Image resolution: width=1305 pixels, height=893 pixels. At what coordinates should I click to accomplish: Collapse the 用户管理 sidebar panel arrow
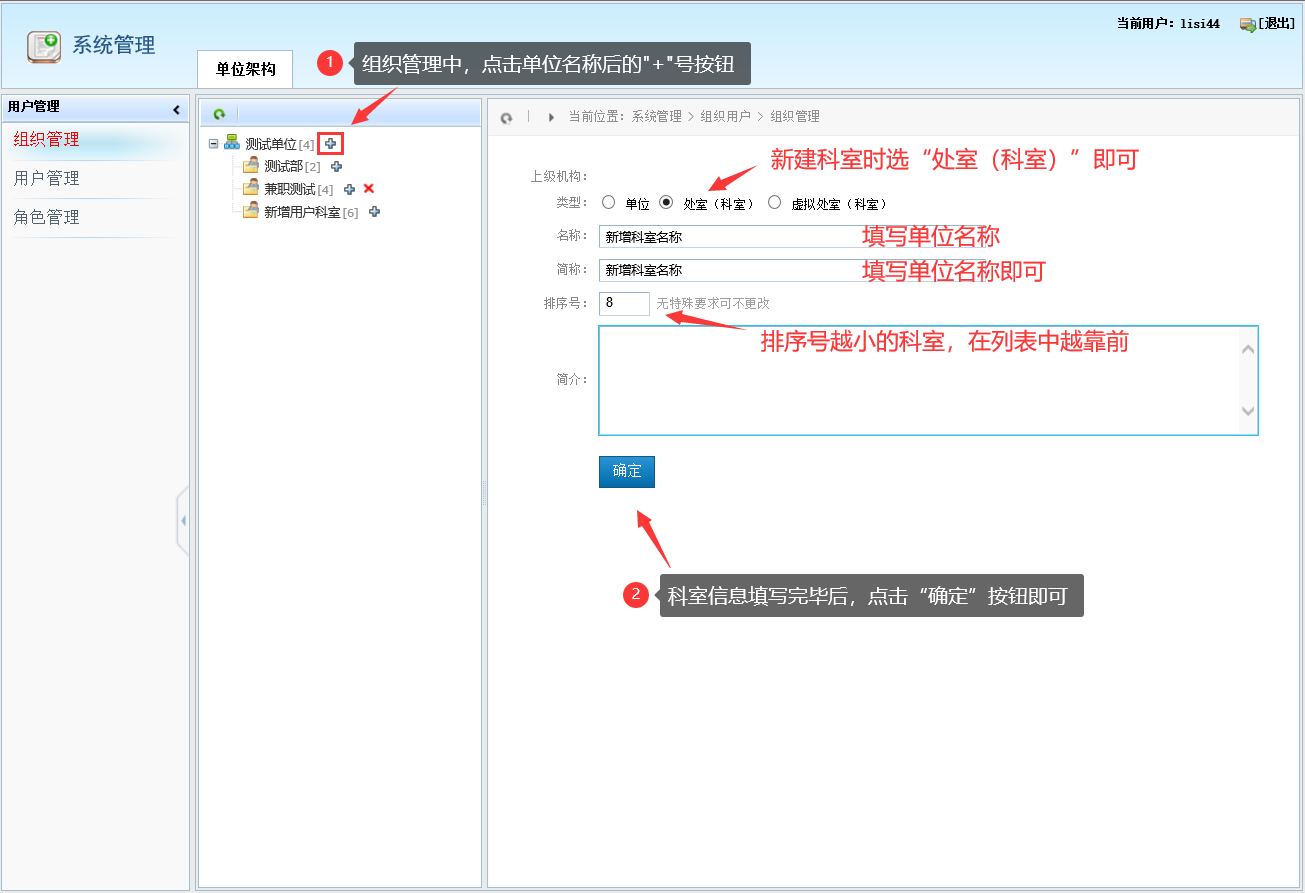pos(176,109)
